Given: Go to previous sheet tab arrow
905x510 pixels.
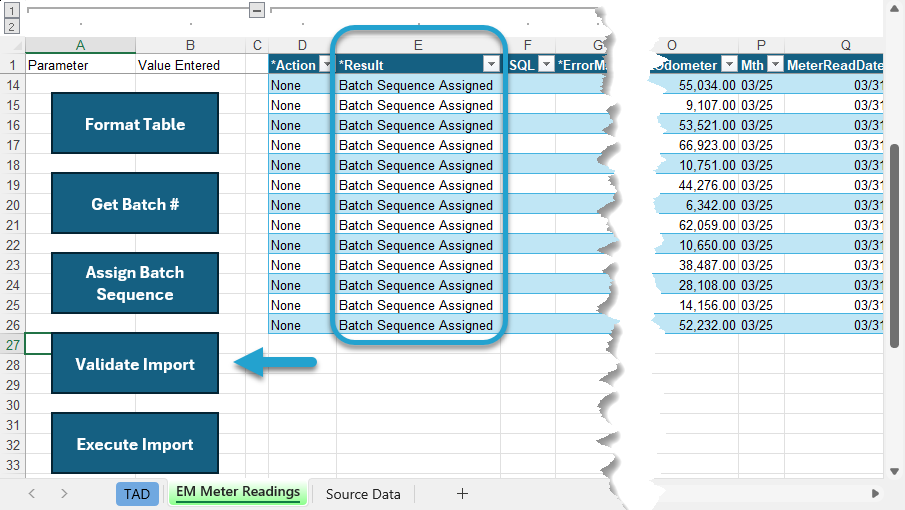Looking at the screenshot, I should 32,494.
